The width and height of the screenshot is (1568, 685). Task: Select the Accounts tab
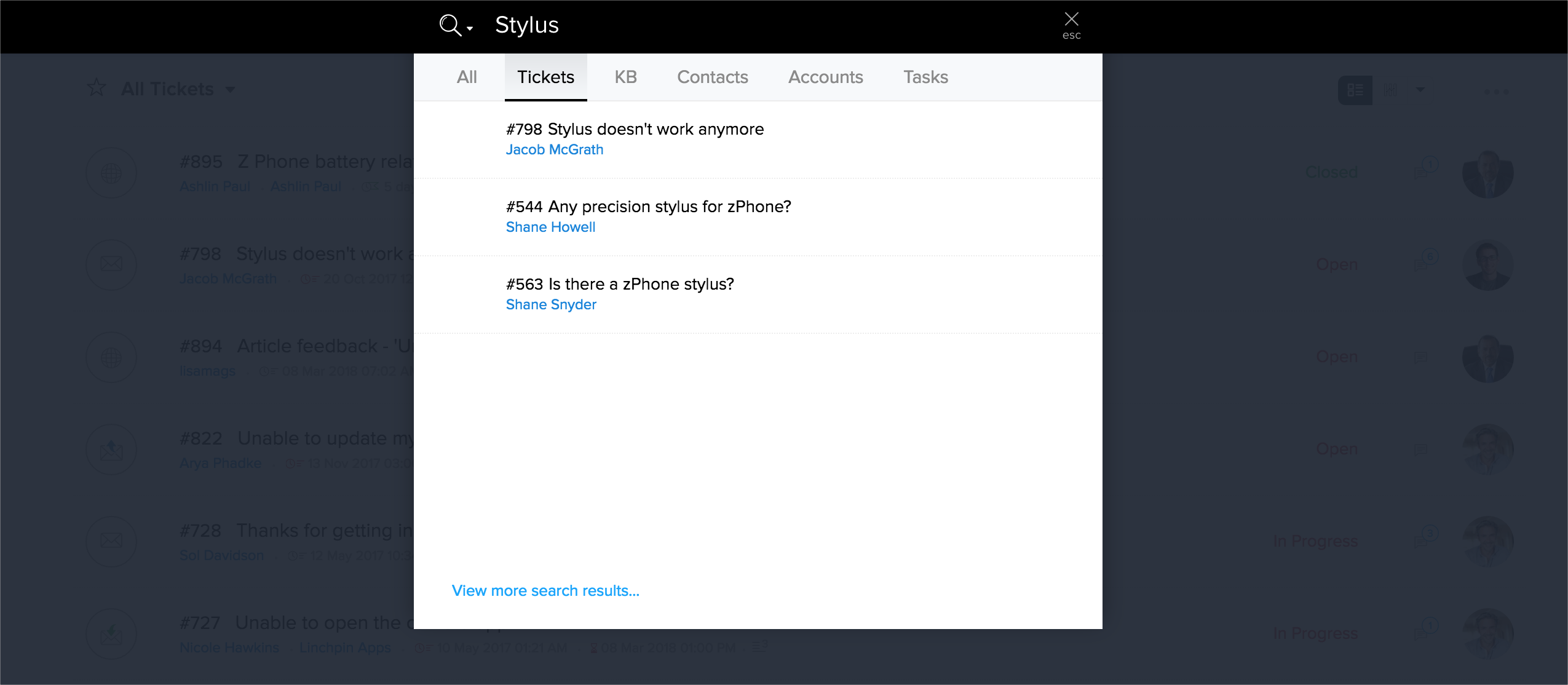(x=825, y=77)
